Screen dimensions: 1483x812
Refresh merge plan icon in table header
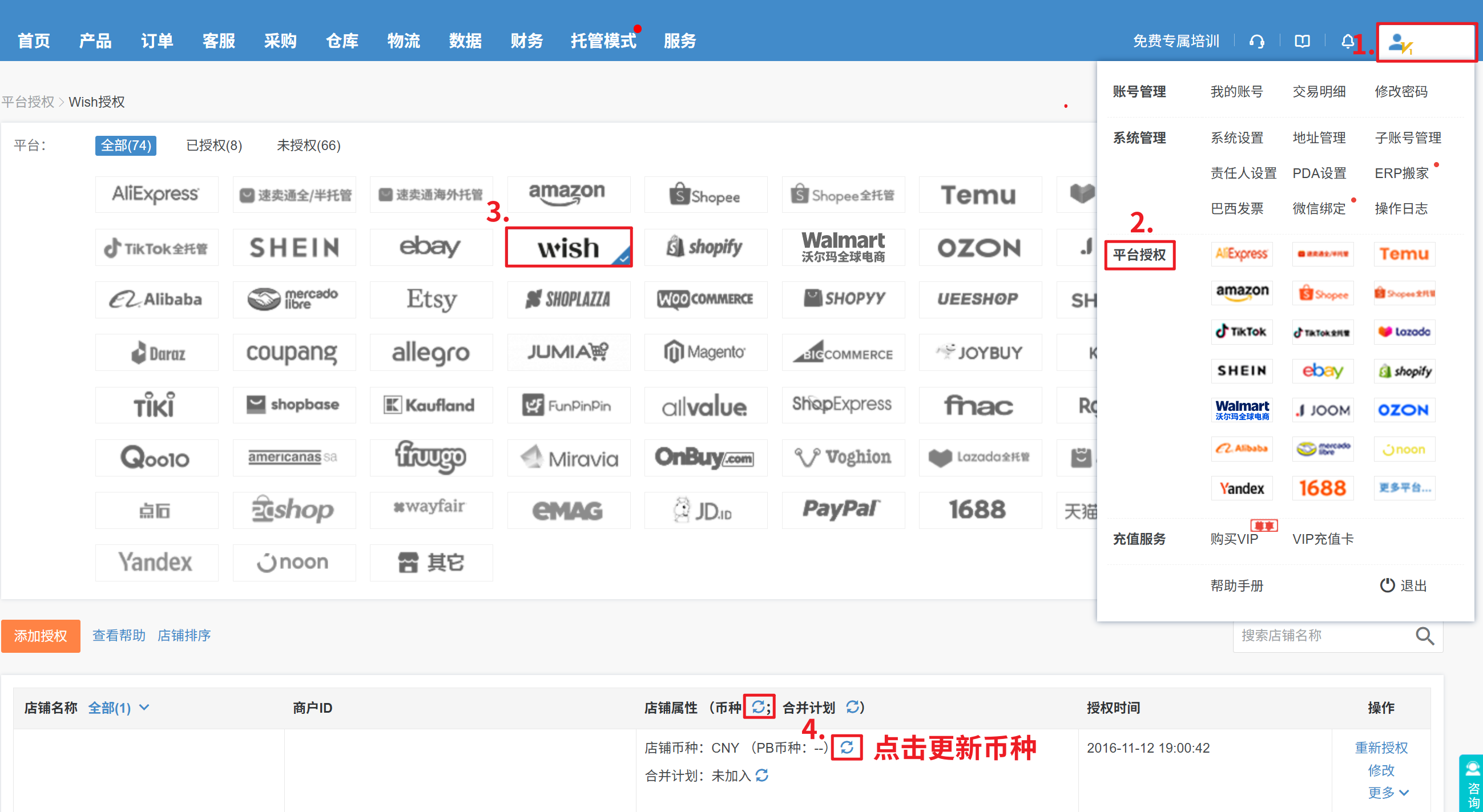point(853,706)
